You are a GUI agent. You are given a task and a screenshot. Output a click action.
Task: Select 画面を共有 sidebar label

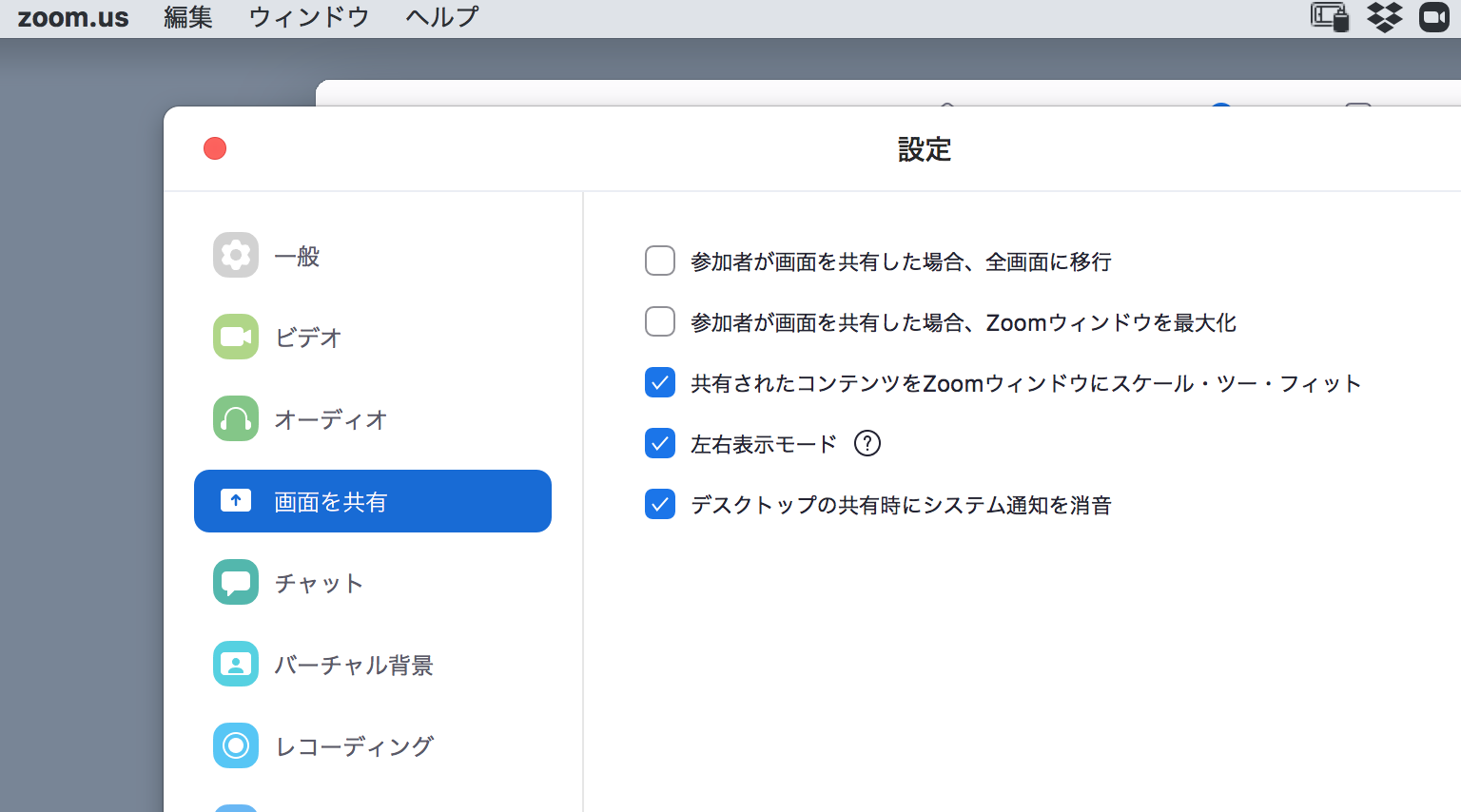click(331, 501)
